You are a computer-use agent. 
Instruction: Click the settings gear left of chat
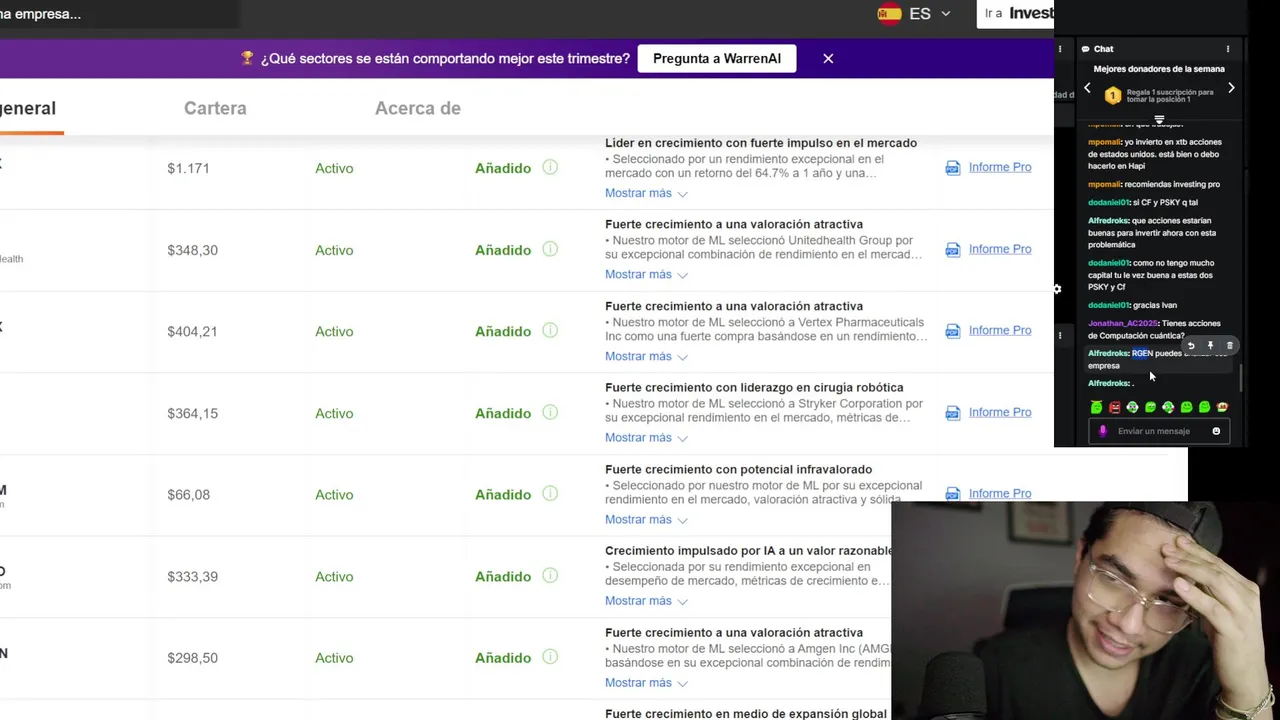coord(1058,289)
